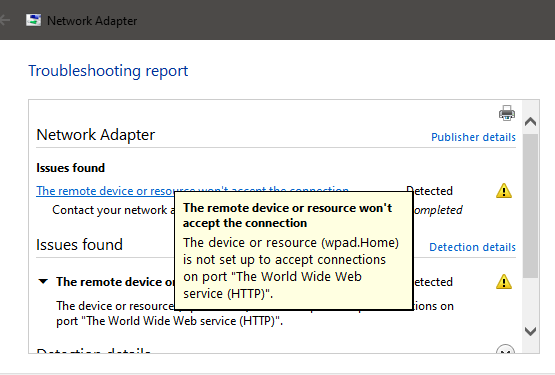Viewport: 555px width, 375px height.
Task: Click bold 'The remote device o' issue title
Action: (115, 282)
